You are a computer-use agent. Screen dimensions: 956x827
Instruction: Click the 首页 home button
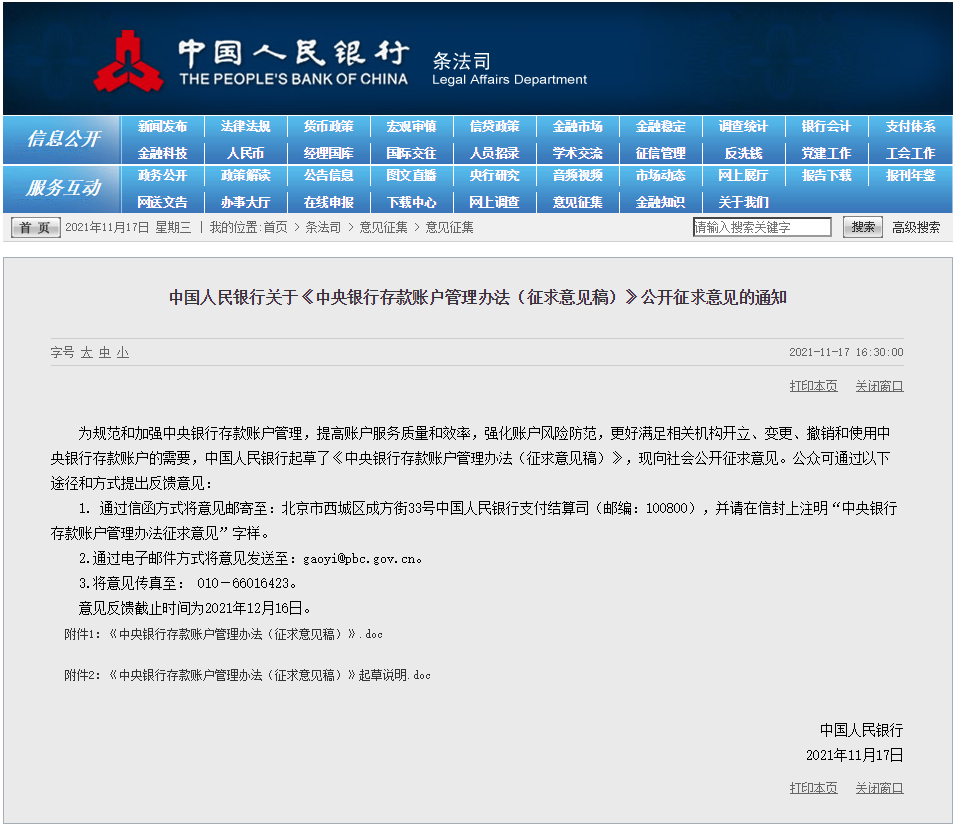click(36, 228)
